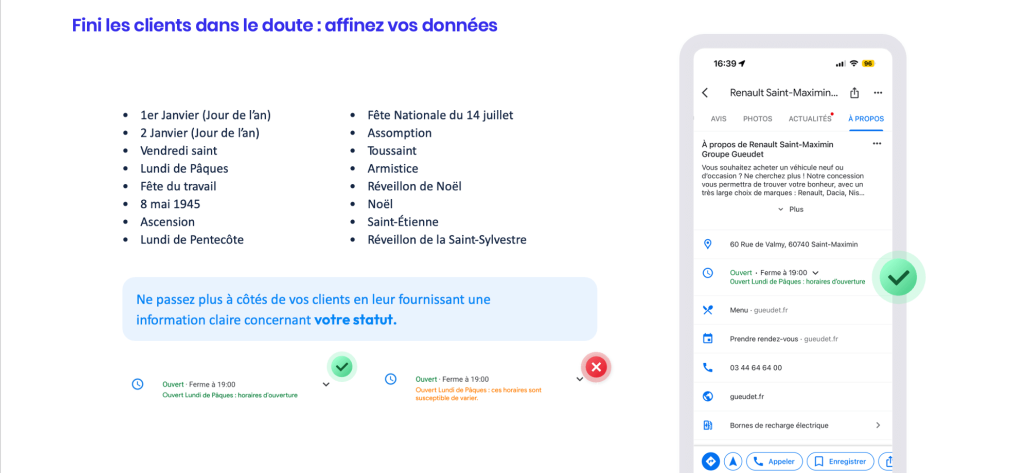
Task: Tap the location pin icon next to 60 Rue de Valmy
Action: pos(707,244)
